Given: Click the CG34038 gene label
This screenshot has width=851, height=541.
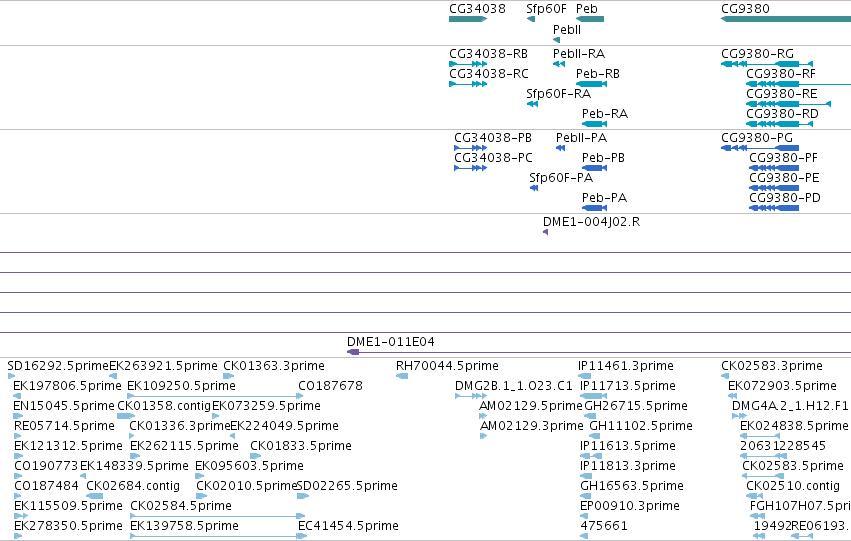Looking at the screenshot, I should pos(477,9).
